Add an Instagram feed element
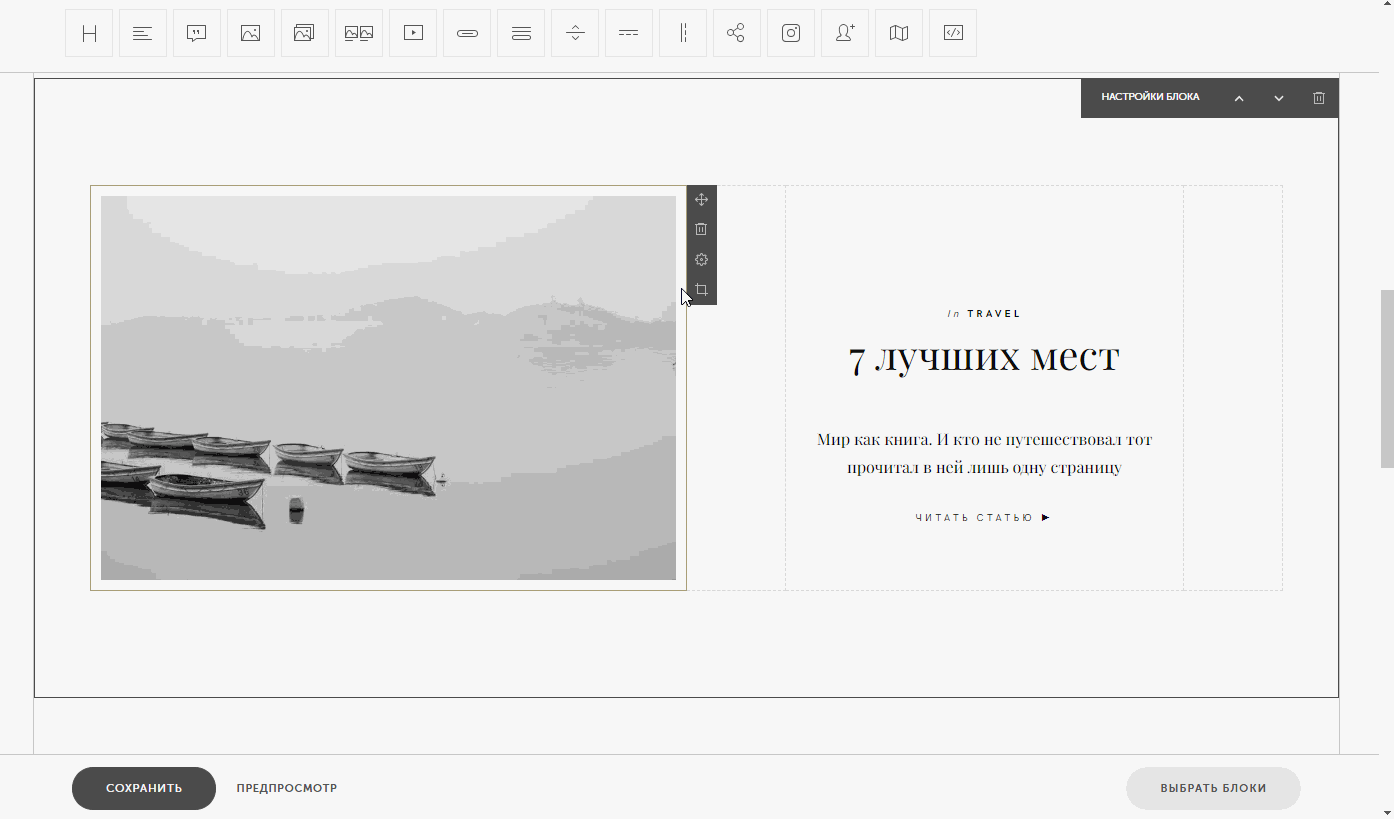 (791, 33)
